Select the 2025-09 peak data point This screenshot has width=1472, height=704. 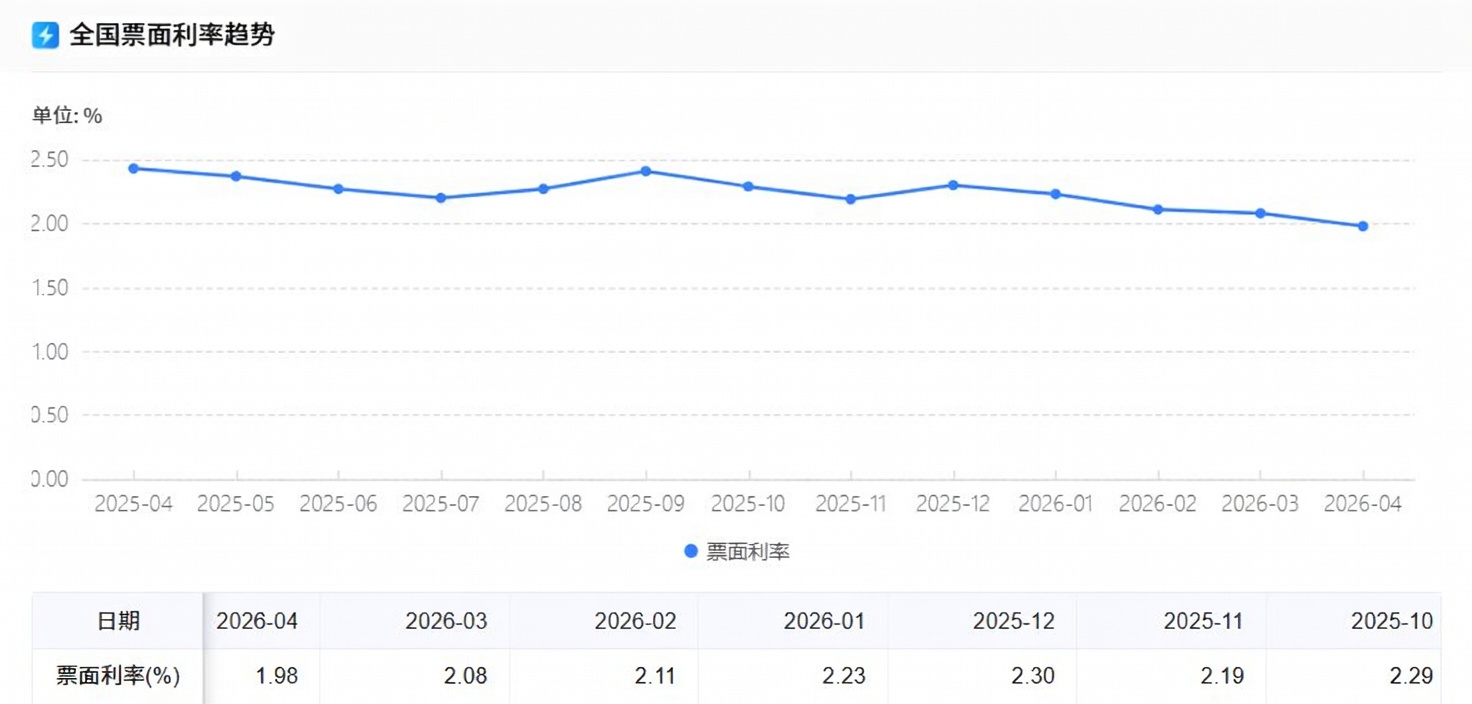pos(647,171)
